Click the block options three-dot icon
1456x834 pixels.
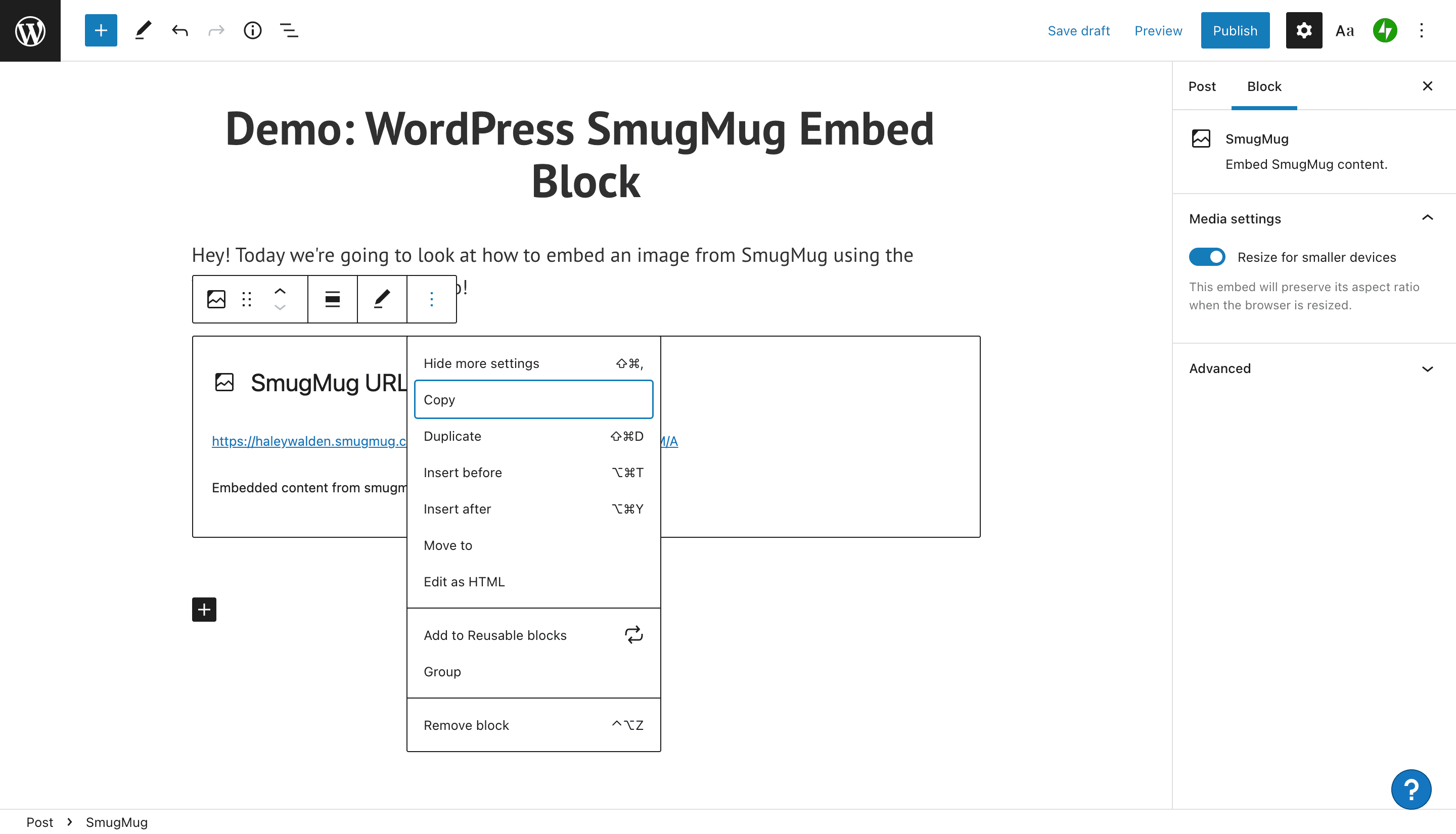click(431, 299)
